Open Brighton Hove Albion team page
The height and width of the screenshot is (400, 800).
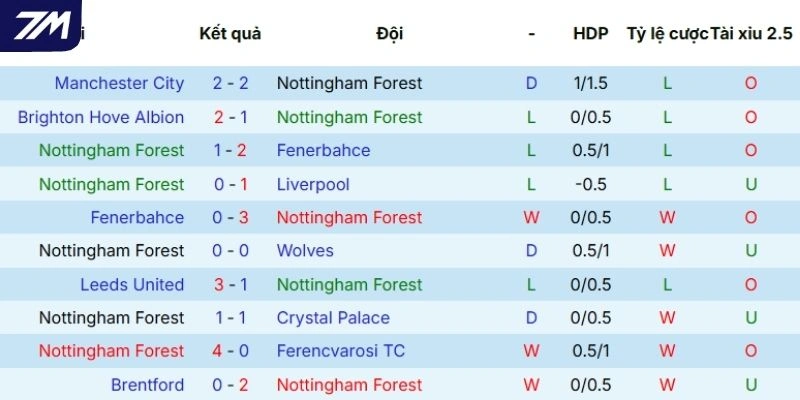tap(101, 117)
